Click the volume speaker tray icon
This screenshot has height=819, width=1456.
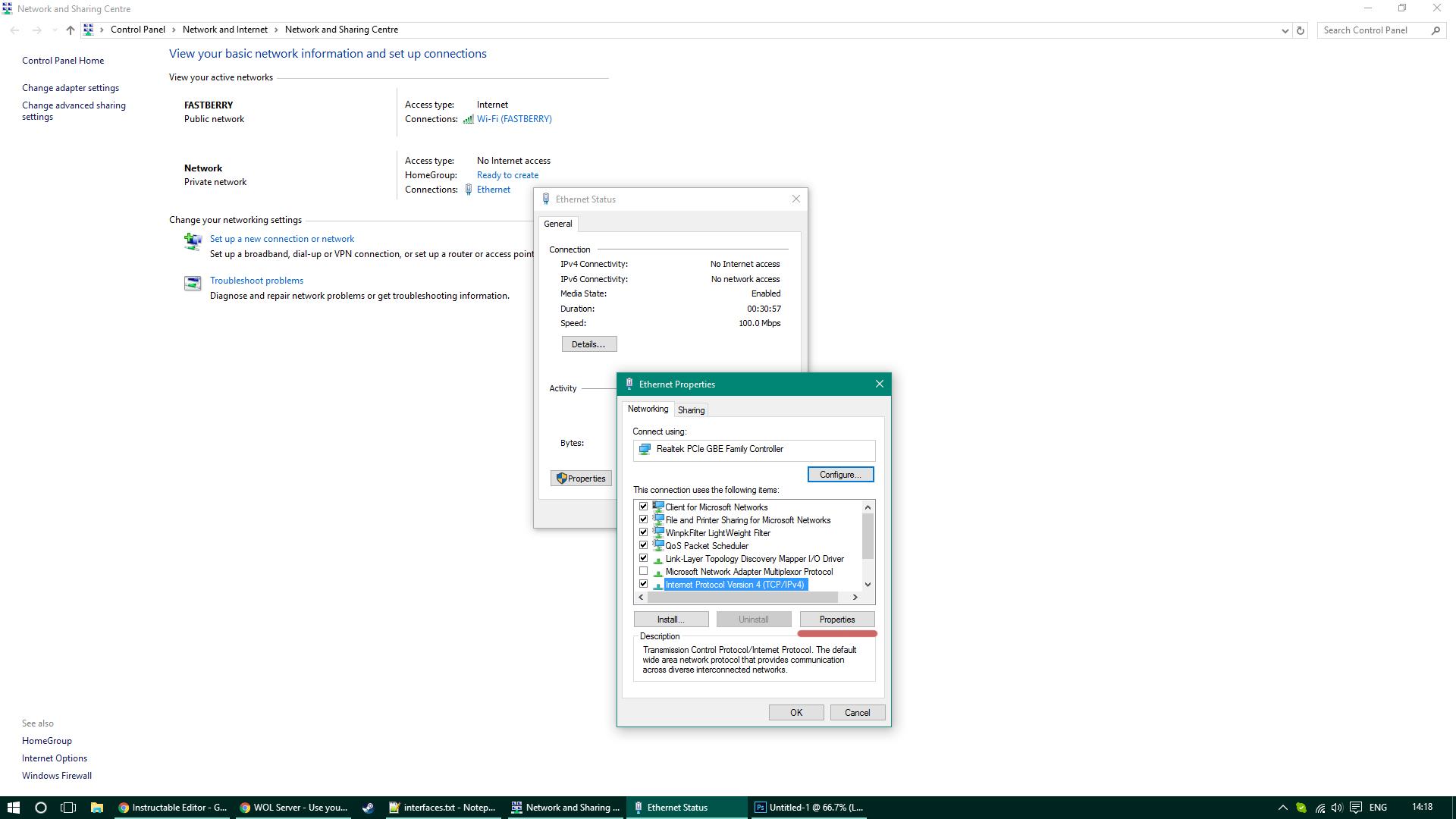1337,808
